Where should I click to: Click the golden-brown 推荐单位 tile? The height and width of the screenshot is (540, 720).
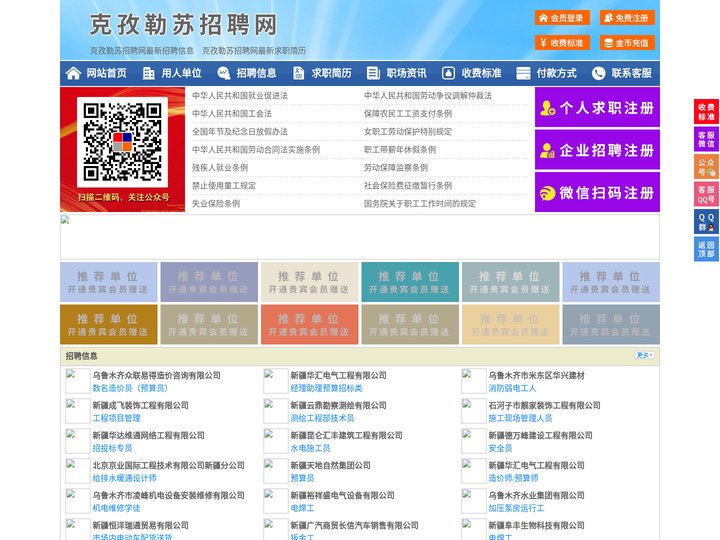tap(108, 325)
